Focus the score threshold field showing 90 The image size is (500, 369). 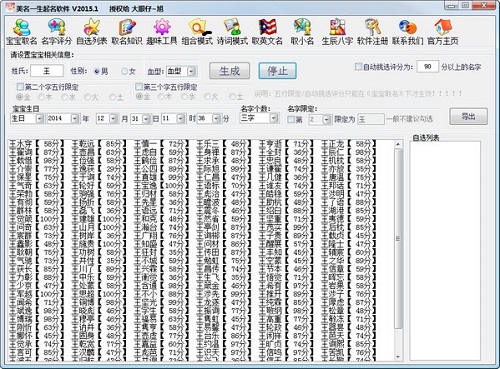(427, 67)
